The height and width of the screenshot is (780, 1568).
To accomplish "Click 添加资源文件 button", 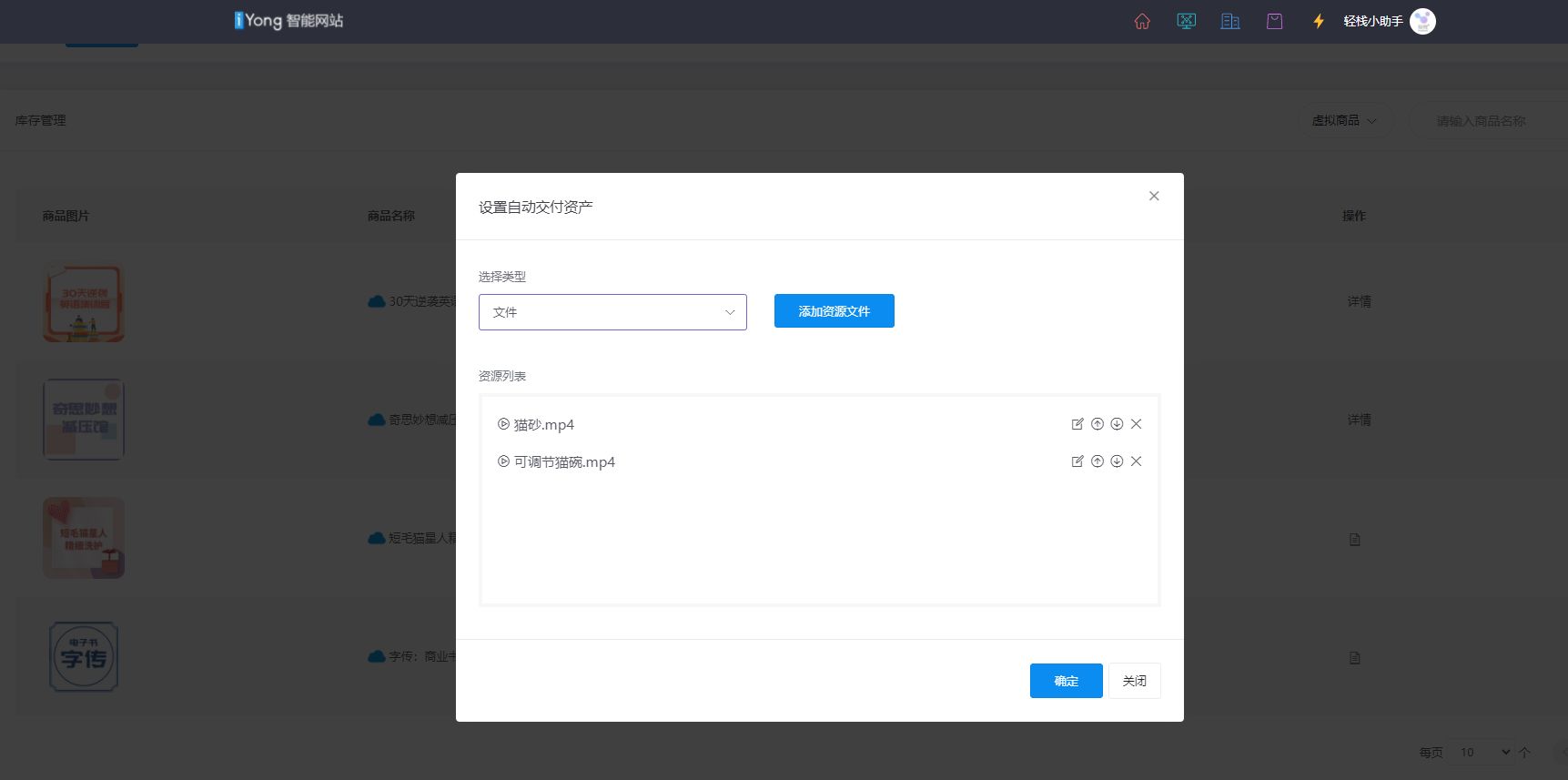I will pyautogui.click(x=834, y=311).
